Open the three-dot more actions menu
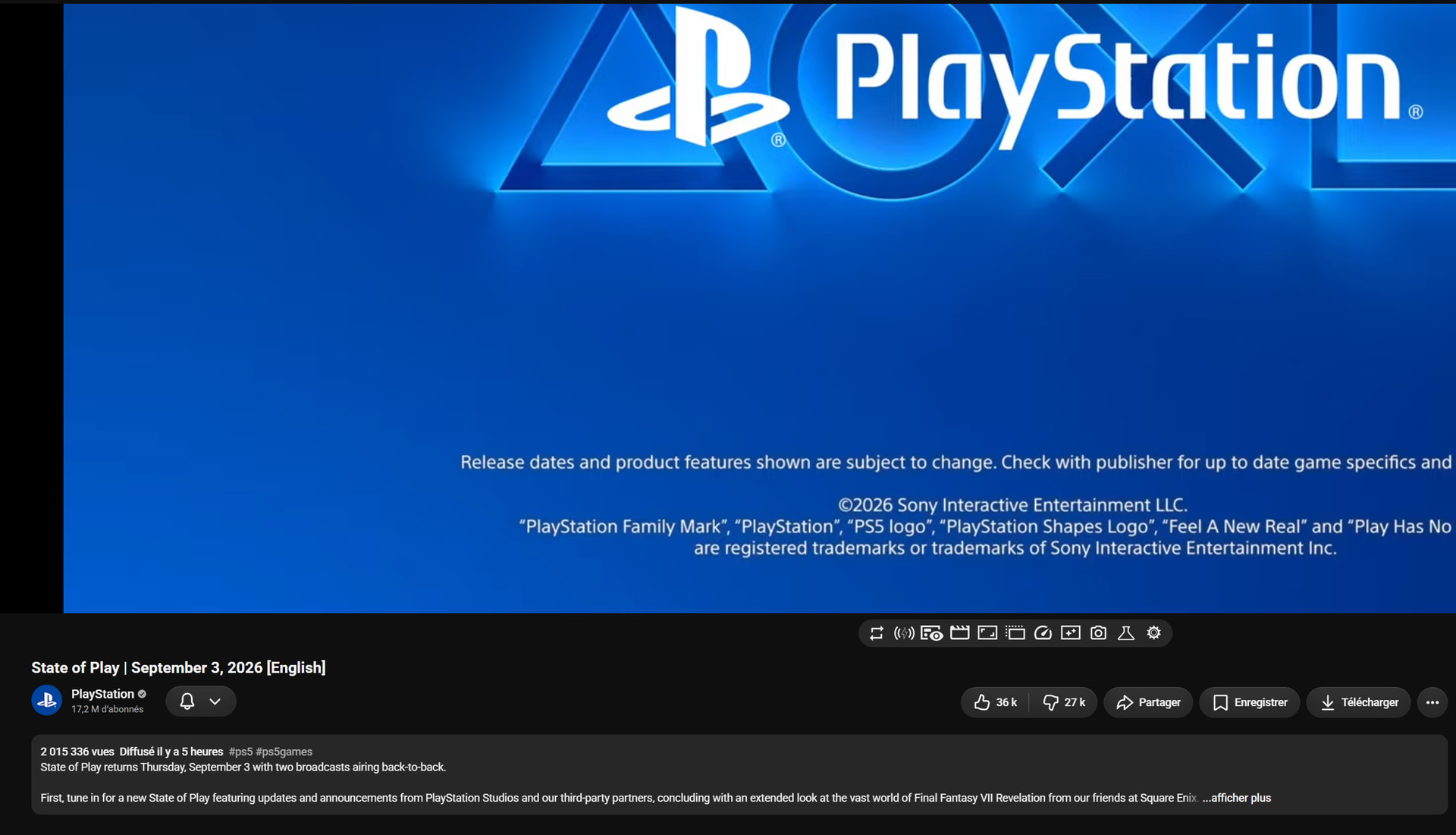Viewport: 1456px width, 835px height. coord(1432,702)
